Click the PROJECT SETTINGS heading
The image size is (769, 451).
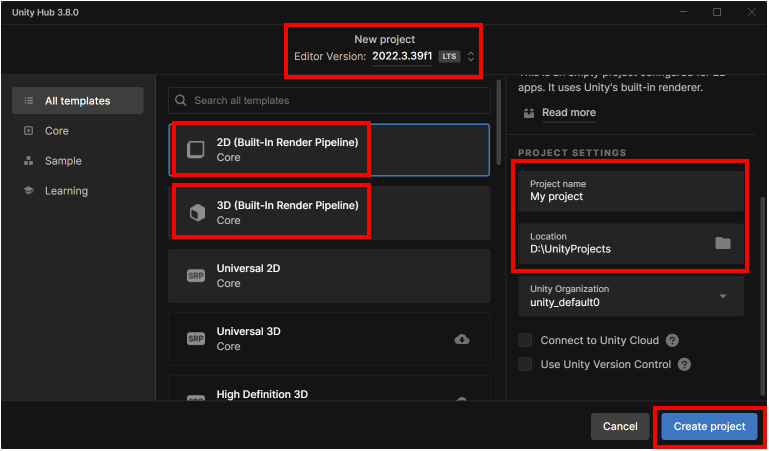(572, 153)
